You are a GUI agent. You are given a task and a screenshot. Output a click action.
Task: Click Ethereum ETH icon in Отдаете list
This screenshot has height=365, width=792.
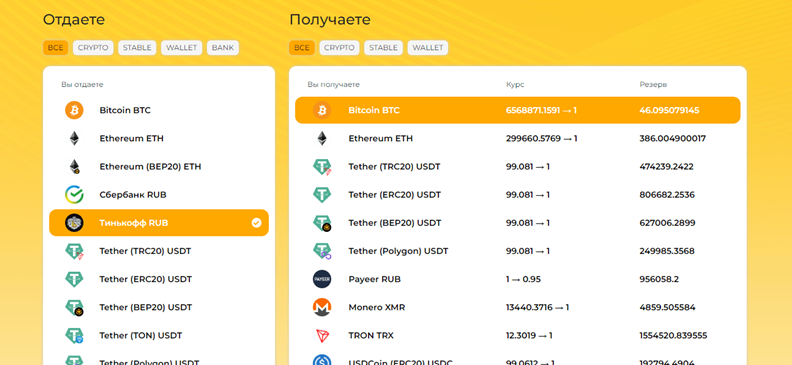point(74,138)
